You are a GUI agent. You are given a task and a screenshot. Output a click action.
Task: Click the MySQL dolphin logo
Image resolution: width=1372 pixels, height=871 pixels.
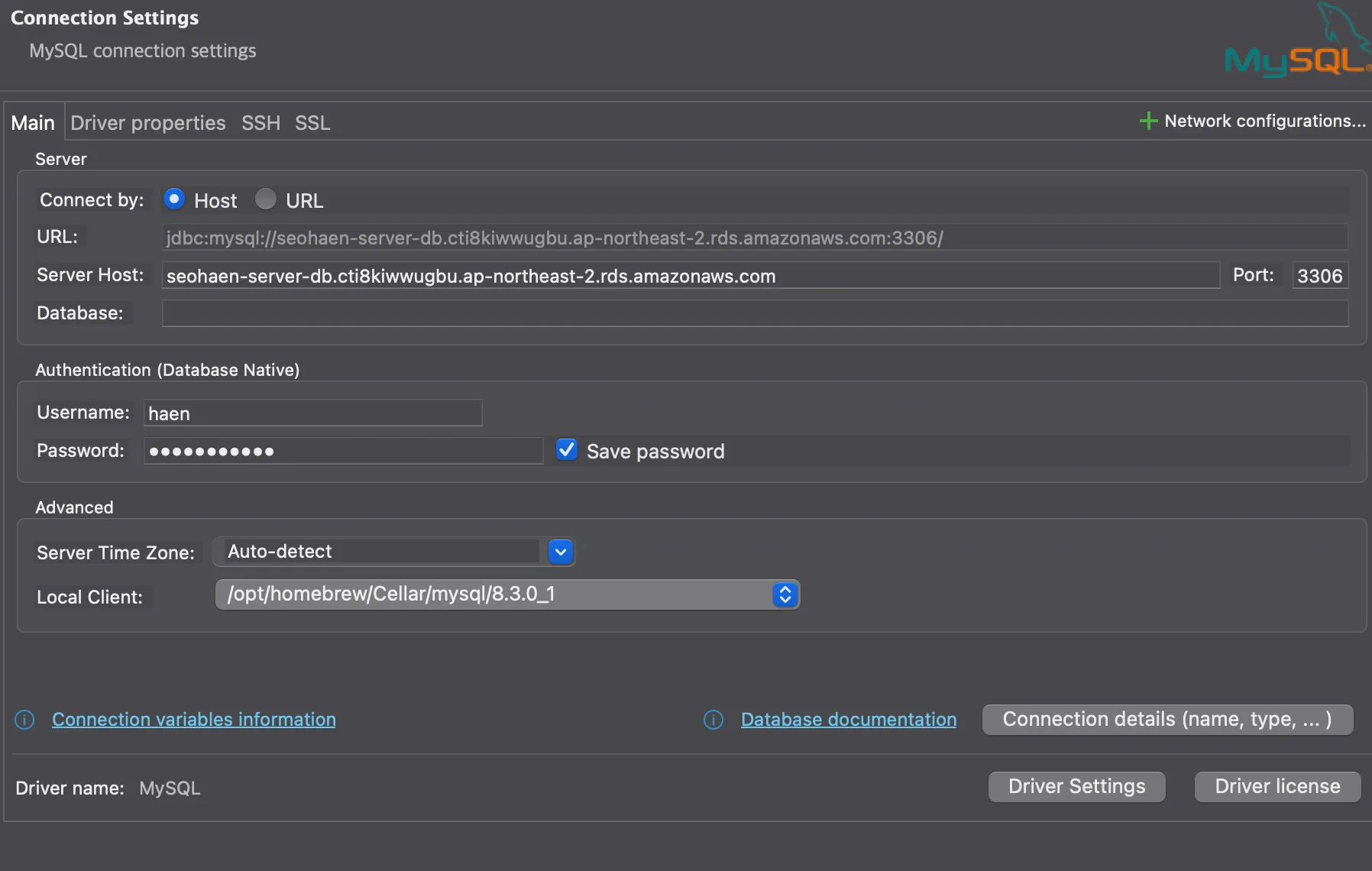[1297, 40]
